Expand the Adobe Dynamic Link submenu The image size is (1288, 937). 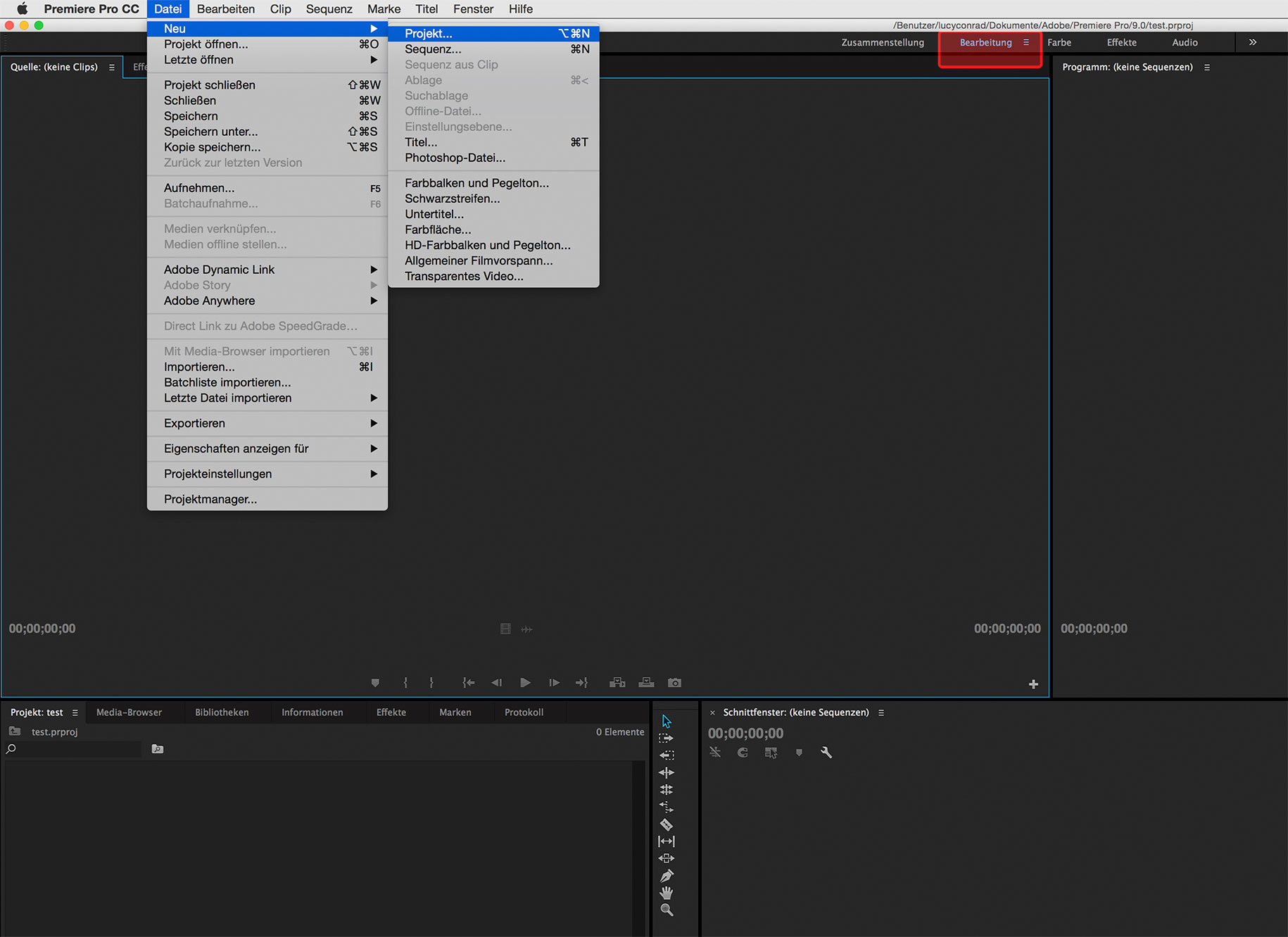click(267, 270)
